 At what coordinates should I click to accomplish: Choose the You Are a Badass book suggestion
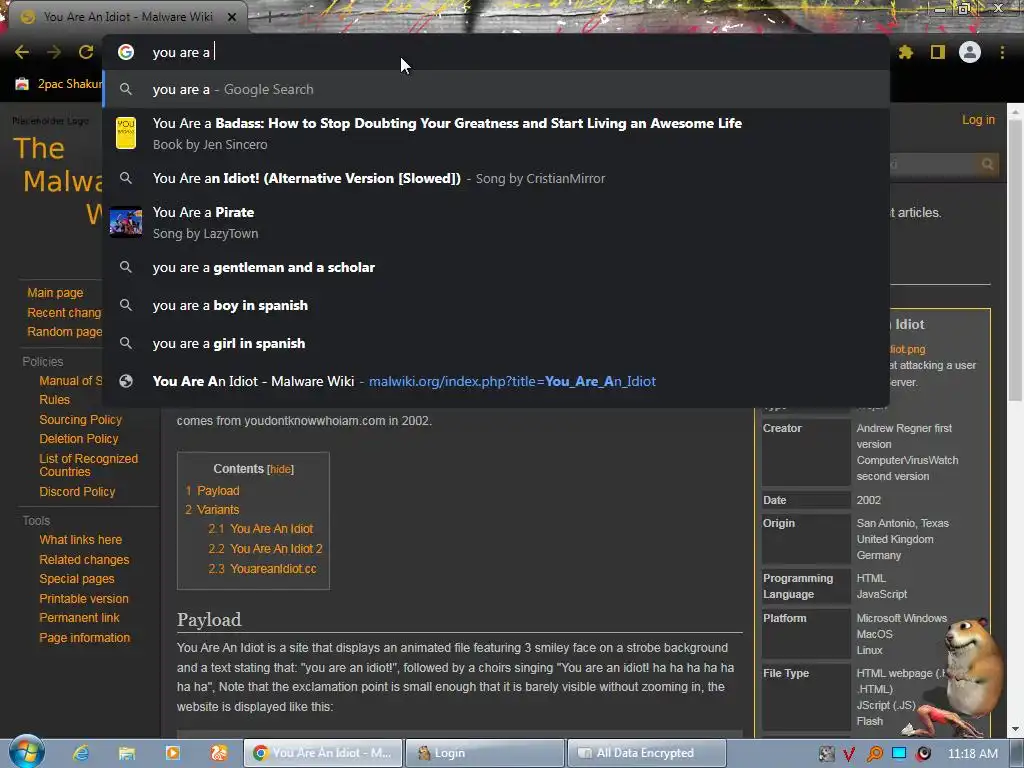(x=496, y=133)
